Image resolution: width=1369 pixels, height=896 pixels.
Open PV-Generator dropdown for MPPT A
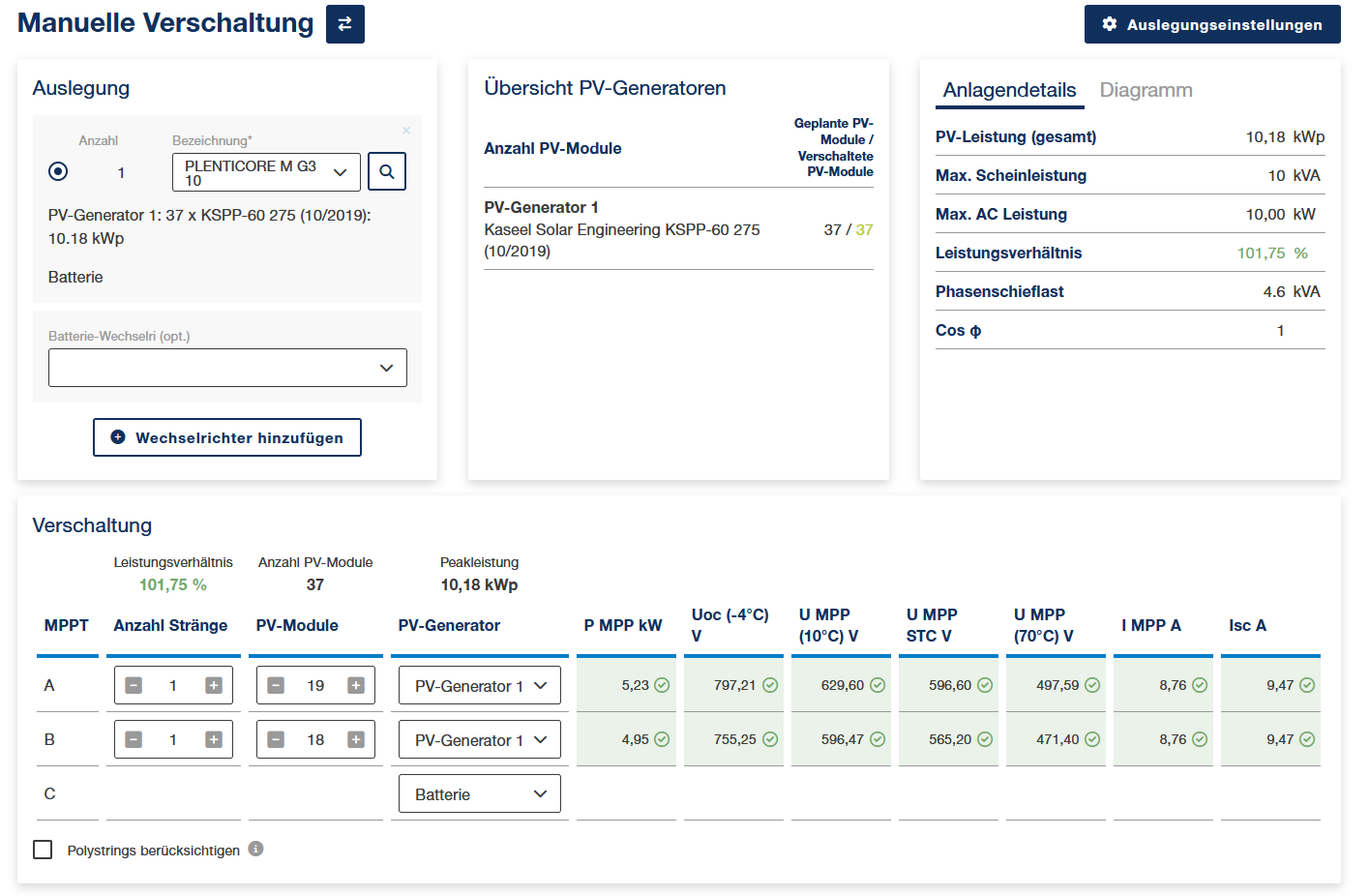click(x=479, y=685)
